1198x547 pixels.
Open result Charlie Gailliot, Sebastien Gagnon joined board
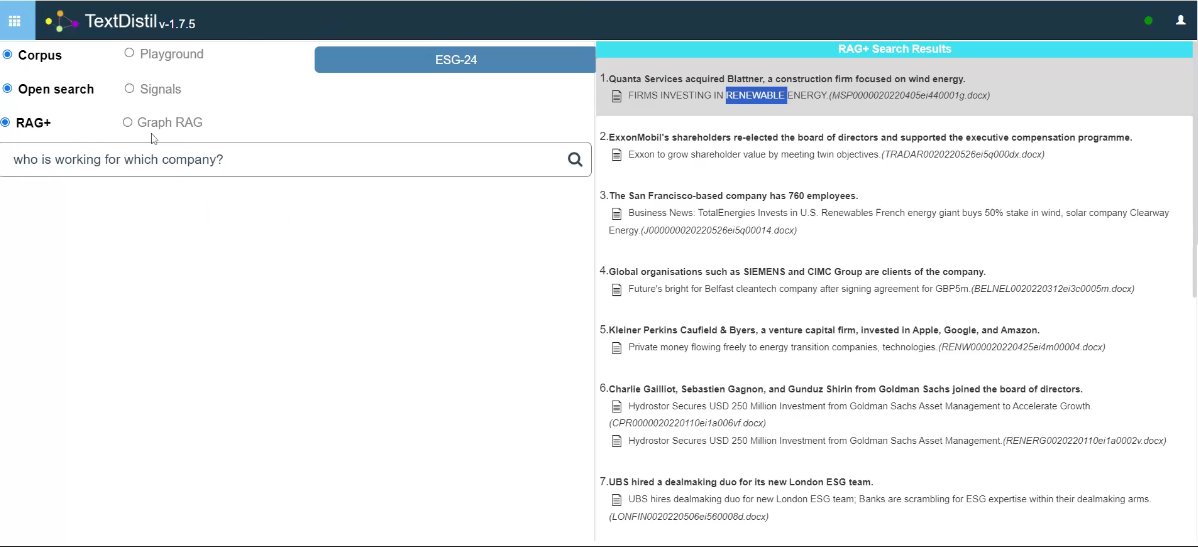click(x=845, y=389)
